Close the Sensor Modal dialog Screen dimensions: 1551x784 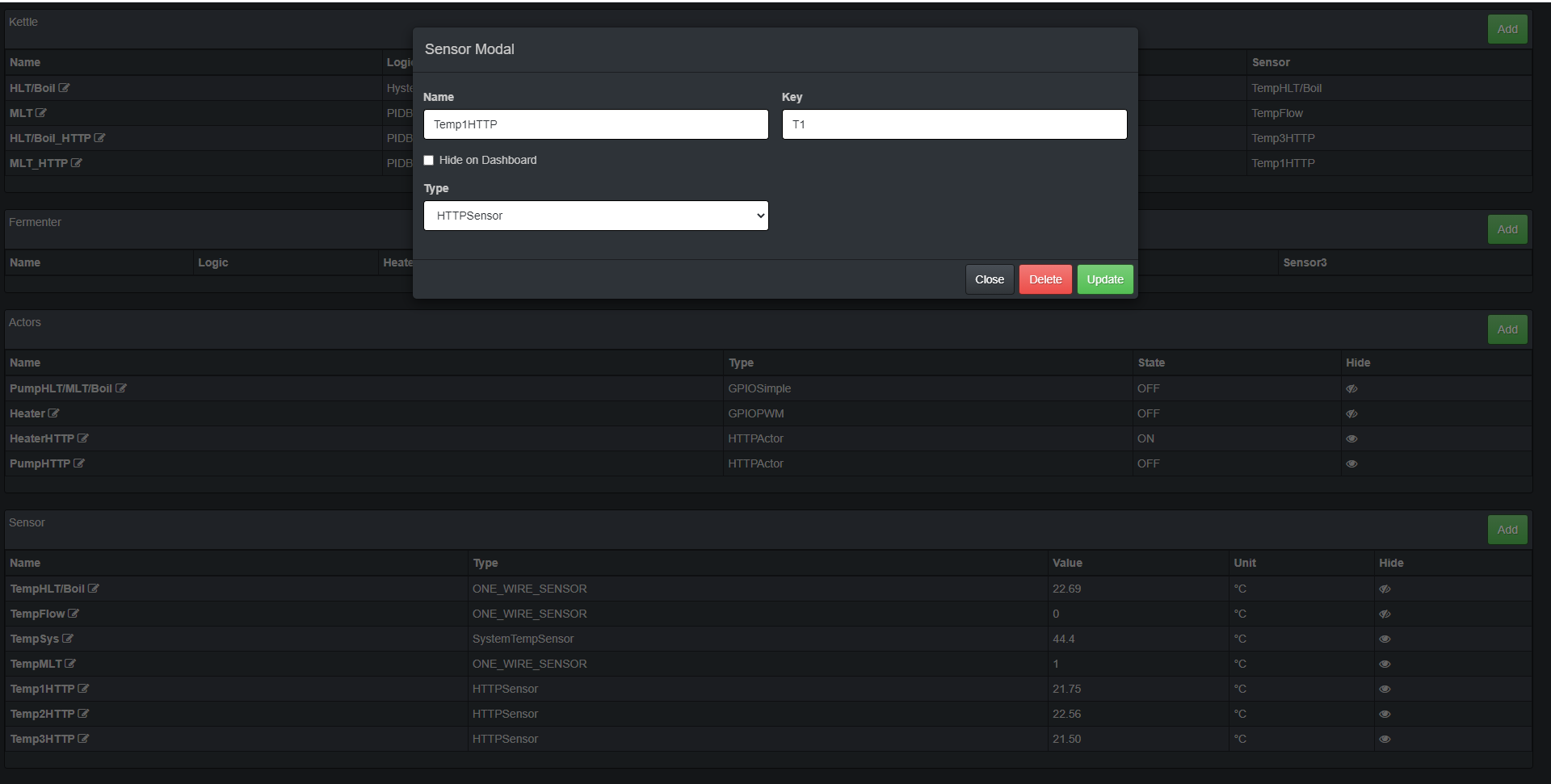click(990, 279)
